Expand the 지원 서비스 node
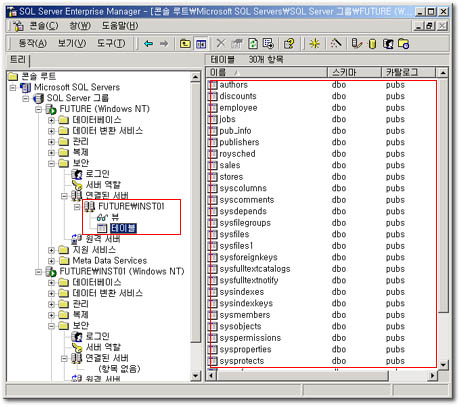 tap(51, 250)
